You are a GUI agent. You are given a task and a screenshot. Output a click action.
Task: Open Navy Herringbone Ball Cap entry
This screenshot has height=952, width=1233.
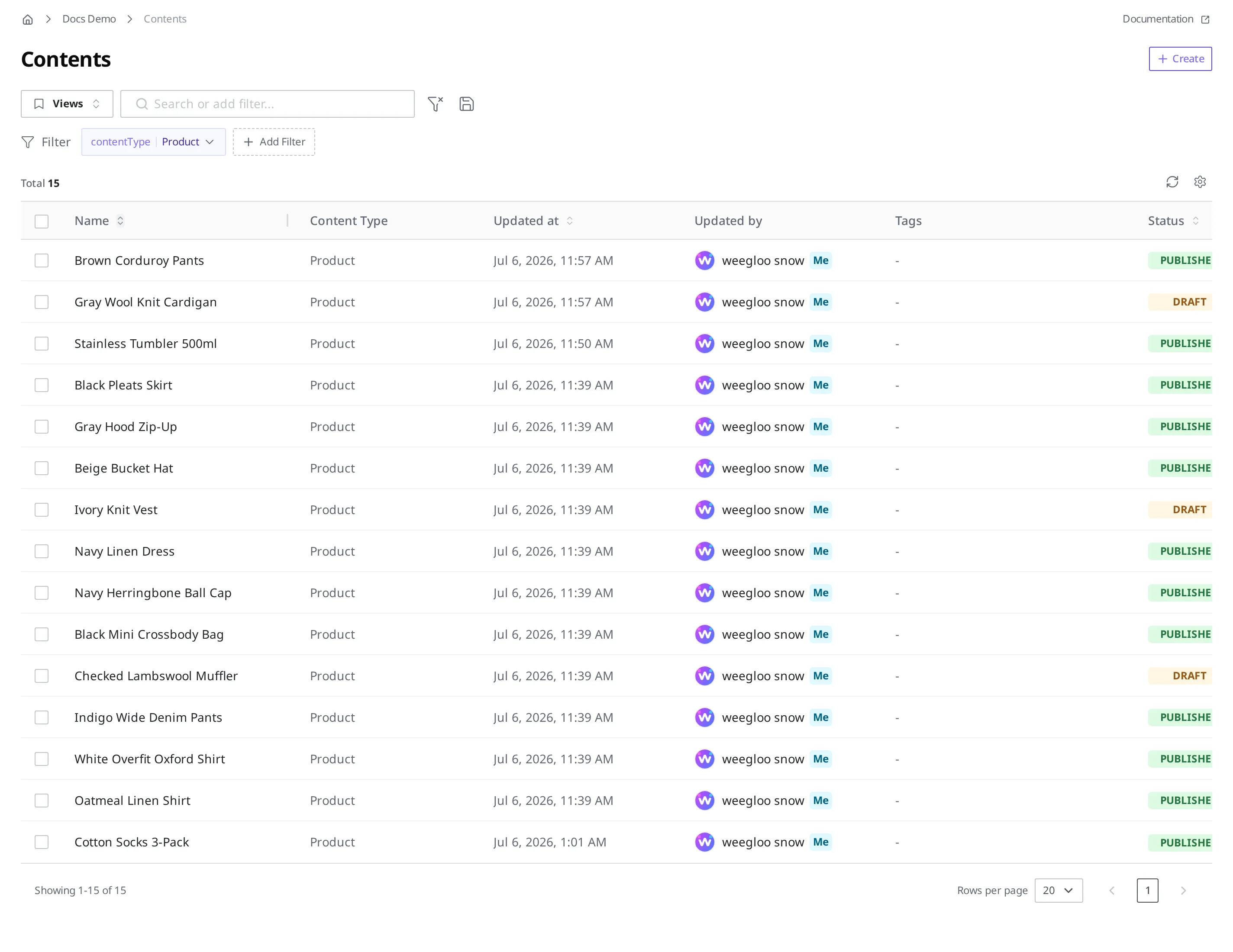[153, 593]
